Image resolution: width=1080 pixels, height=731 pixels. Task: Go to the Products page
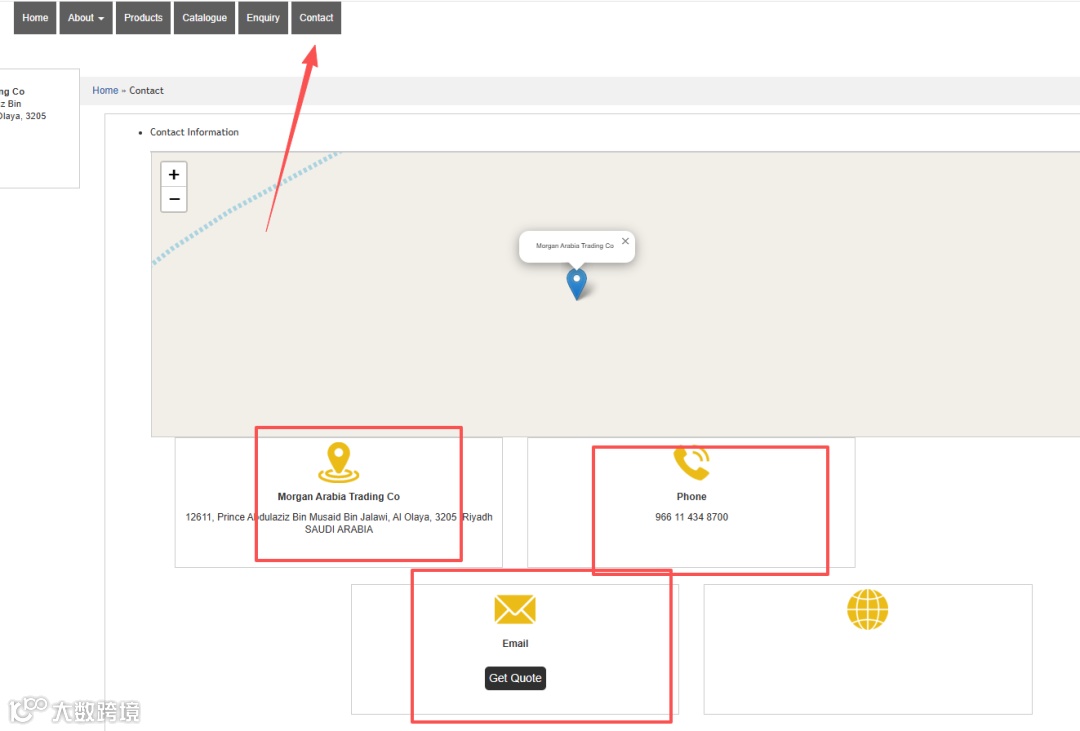(x=143, y=18)
